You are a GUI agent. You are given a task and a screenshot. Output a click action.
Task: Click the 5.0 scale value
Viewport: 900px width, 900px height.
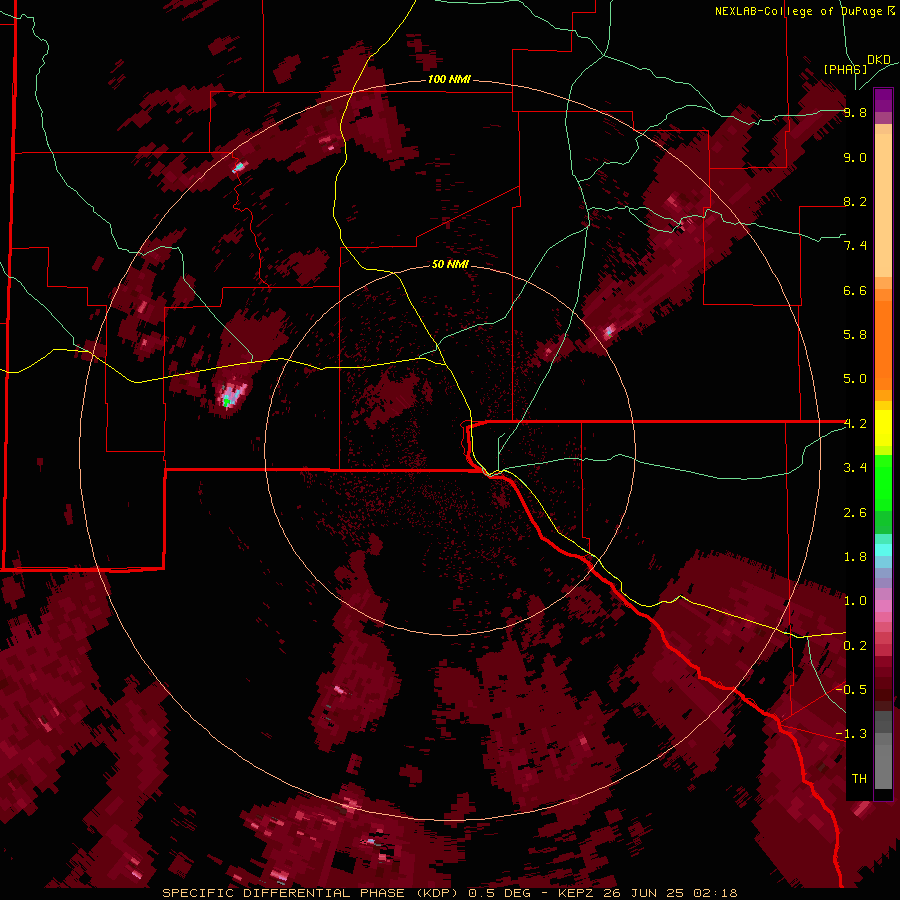pyautogui.click(x=855, y=379)
